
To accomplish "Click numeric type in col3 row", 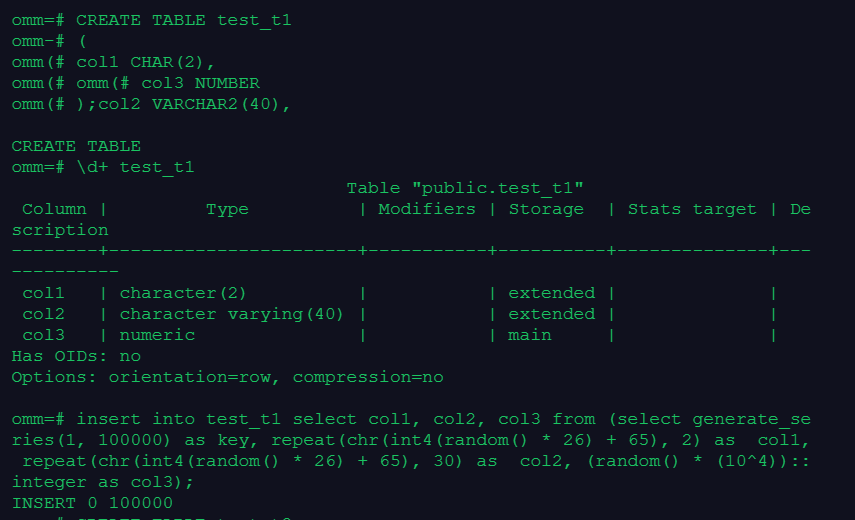I will 157,335.
